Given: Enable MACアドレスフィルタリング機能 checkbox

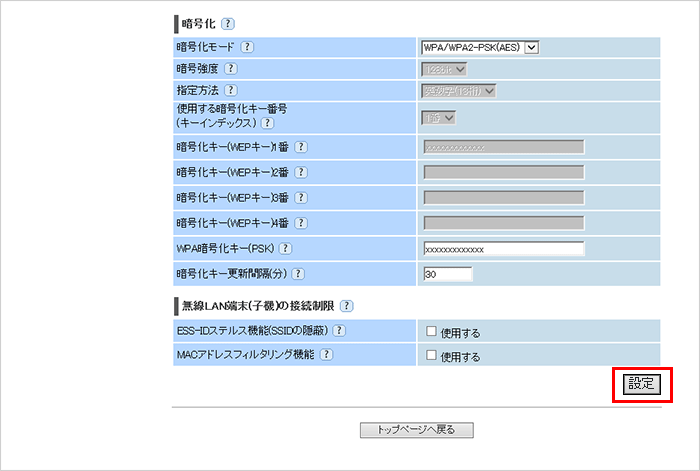Looking at the screenshot, I should point(430,355).
